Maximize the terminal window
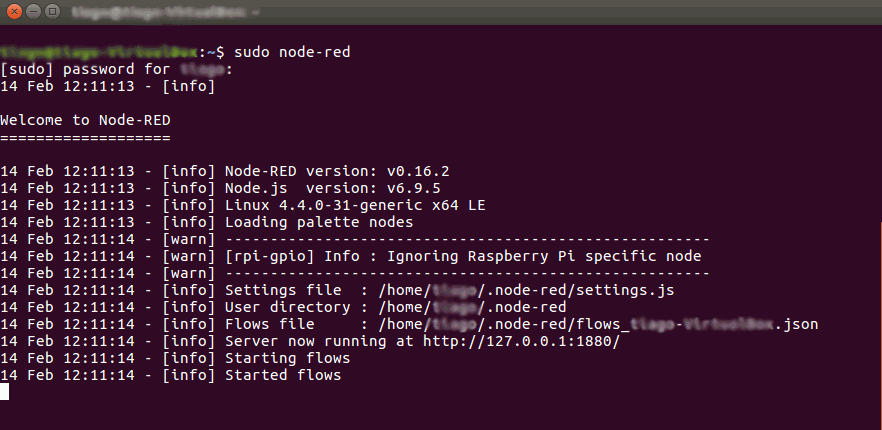The width and height of the screenshot is (882, 430). [52, 11]
